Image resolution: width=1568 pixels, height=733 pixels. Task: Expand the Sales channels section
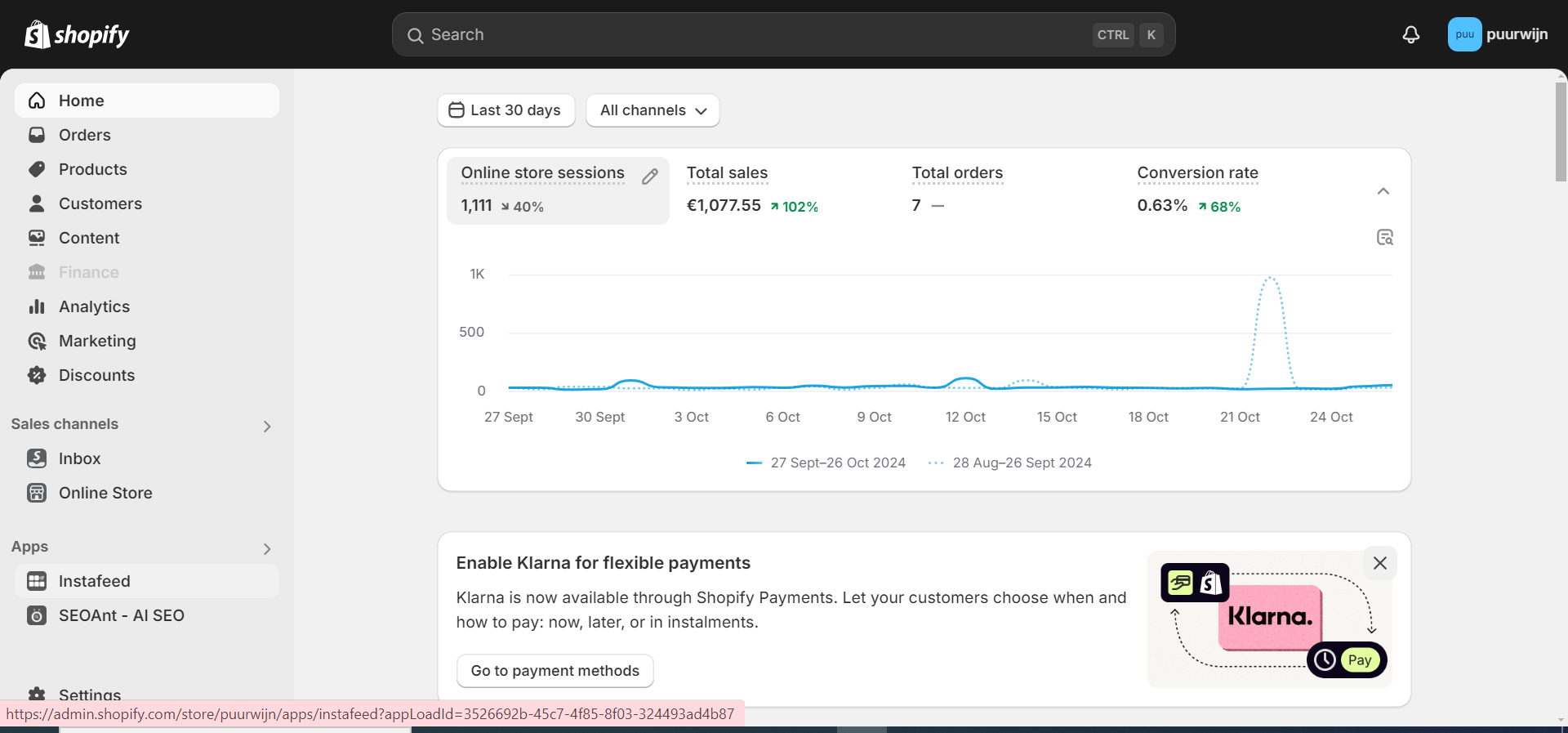pos(267,426)
